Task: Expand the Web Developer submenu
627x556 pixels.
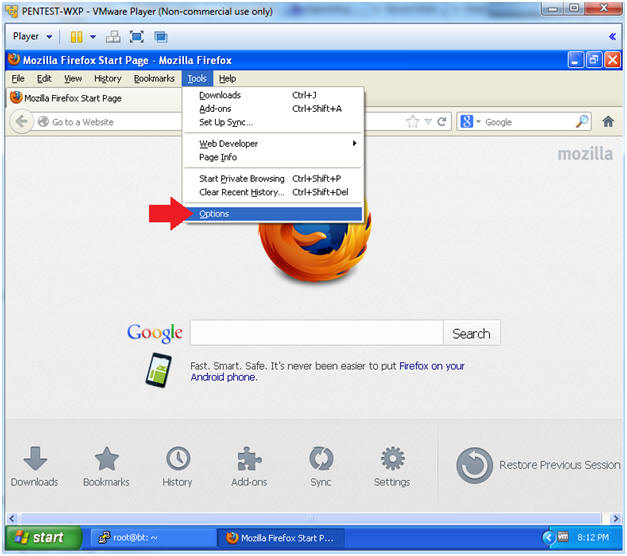Action: (273, 144)
